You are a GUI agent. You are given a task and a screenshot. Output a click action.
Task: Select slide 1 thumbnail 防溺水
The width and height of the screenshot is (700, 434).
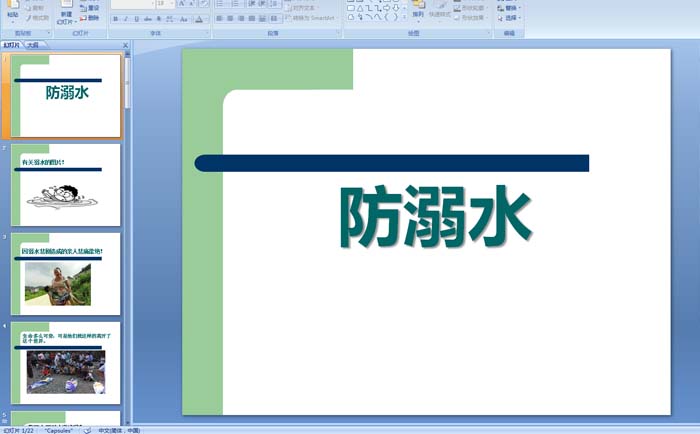click(66, 96)
